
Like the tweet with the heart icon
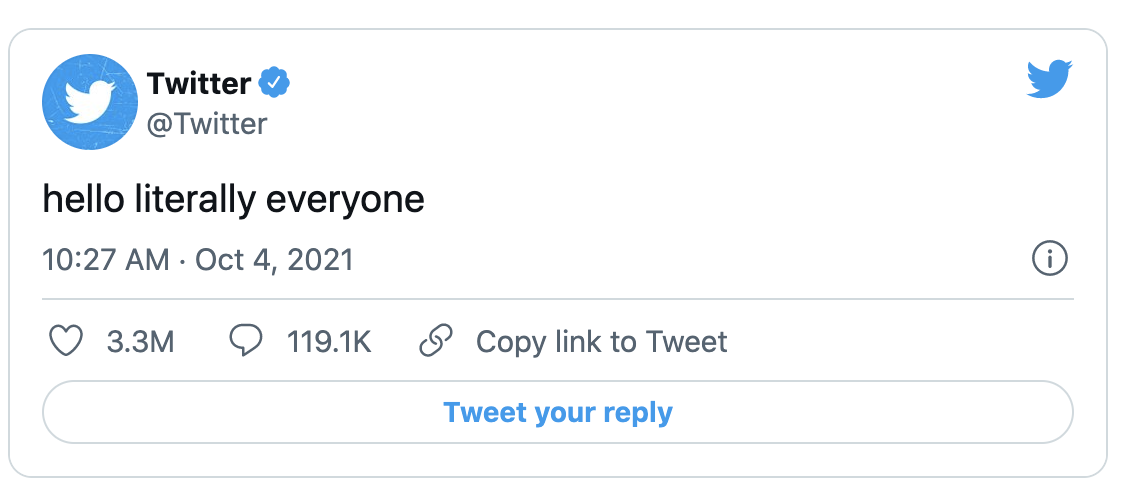[66, 342]
